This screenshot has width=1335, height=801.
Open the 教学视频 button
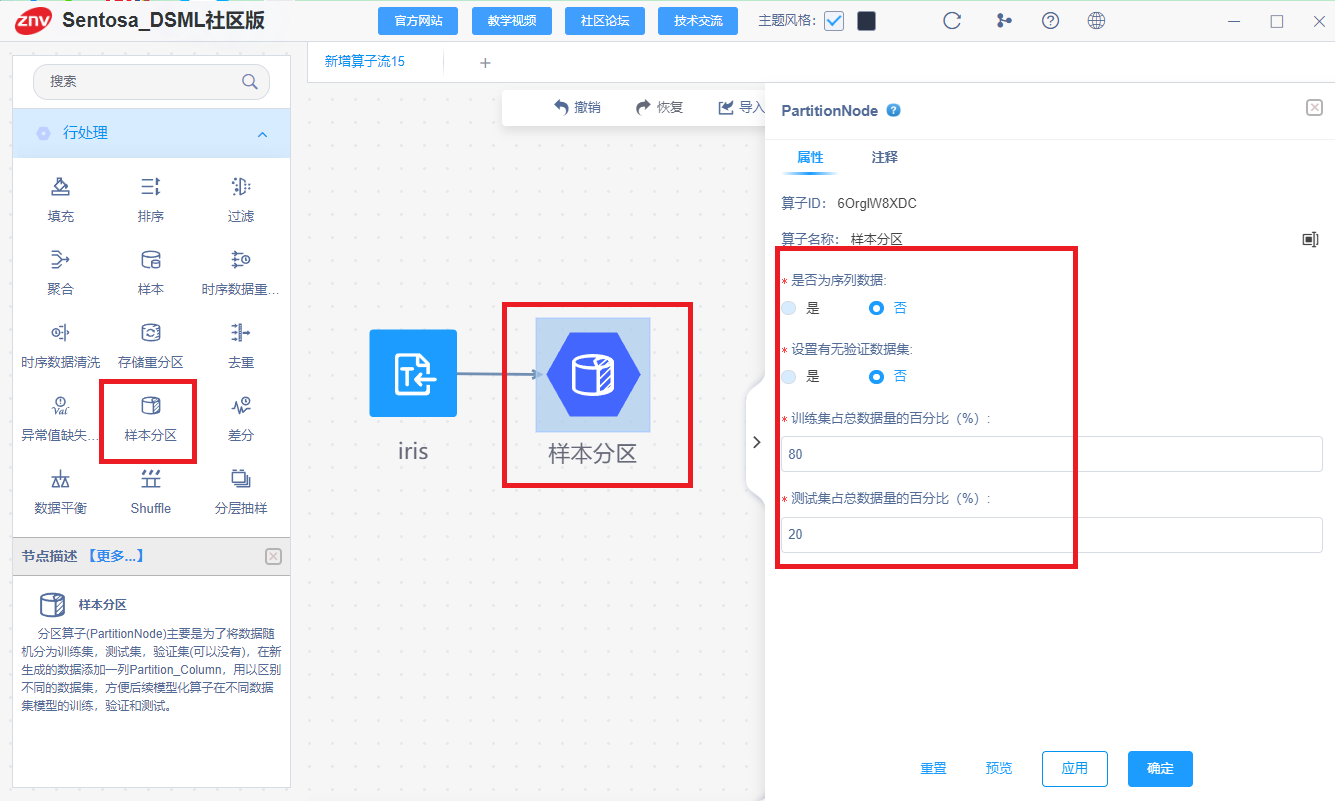[x=511, y=21]
